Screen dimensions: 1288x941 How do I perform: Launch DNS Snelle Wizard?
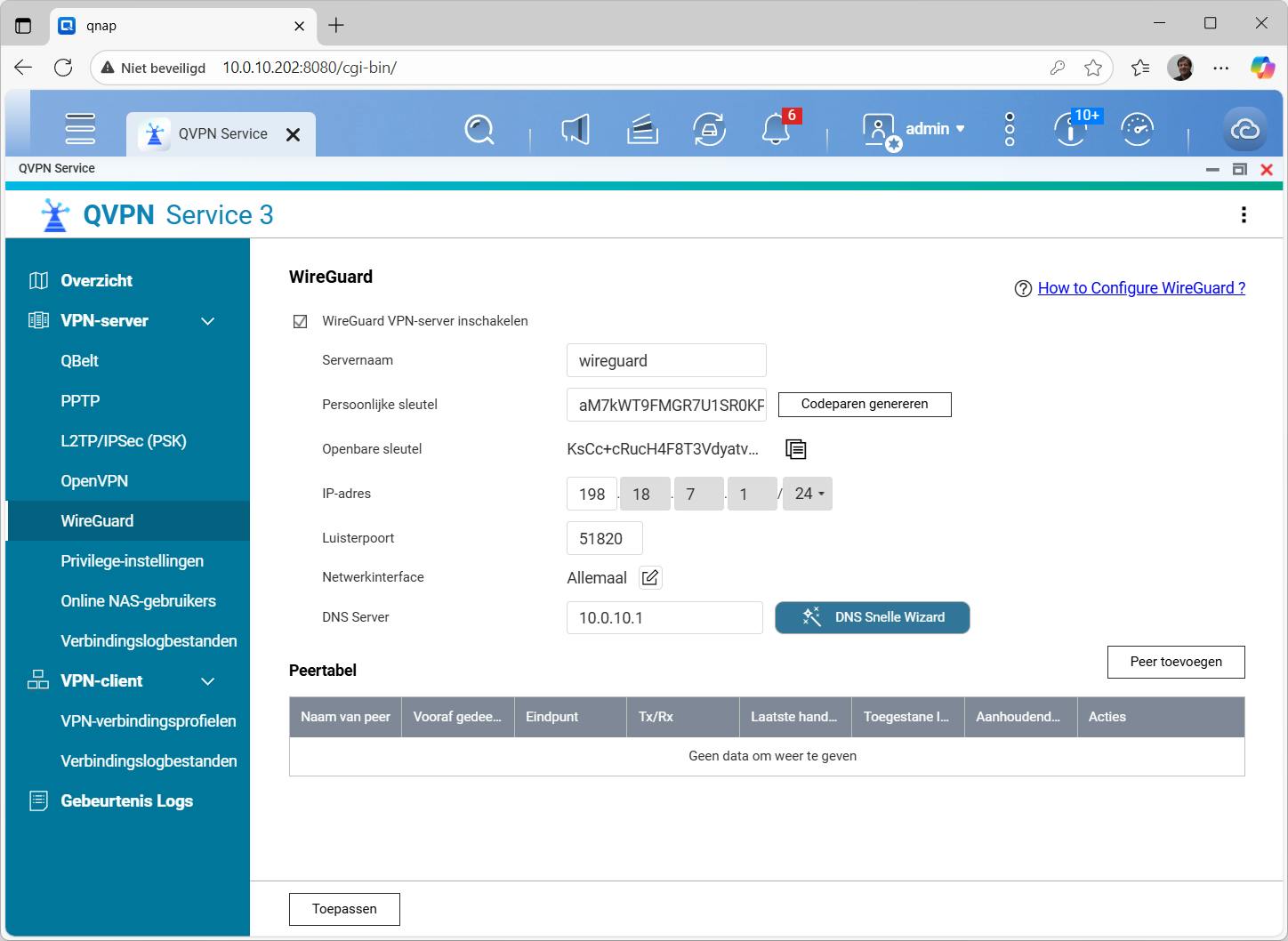(x=873, y=617)
